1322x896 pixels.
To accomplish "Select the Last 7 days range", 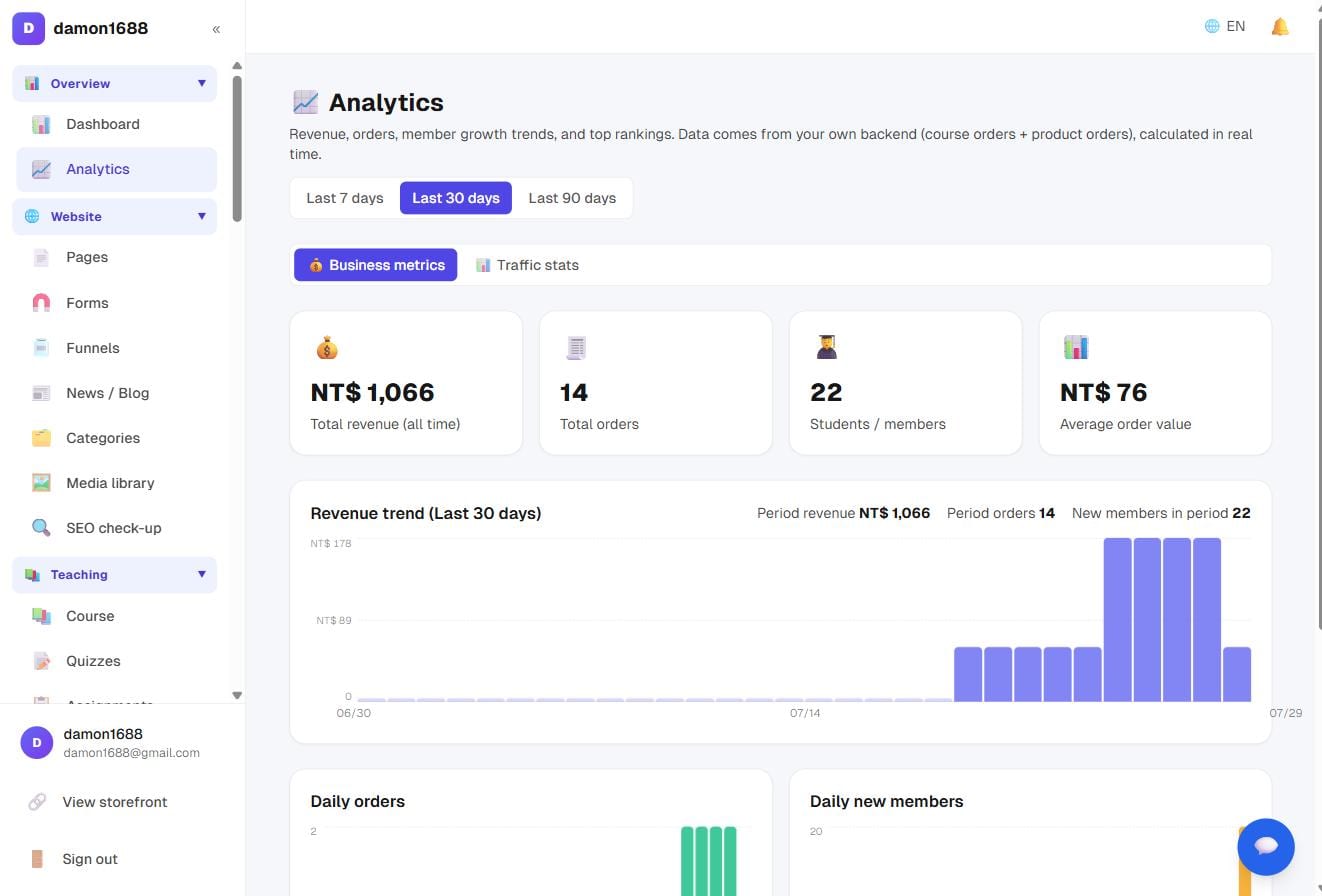I will tap(345, 198).
